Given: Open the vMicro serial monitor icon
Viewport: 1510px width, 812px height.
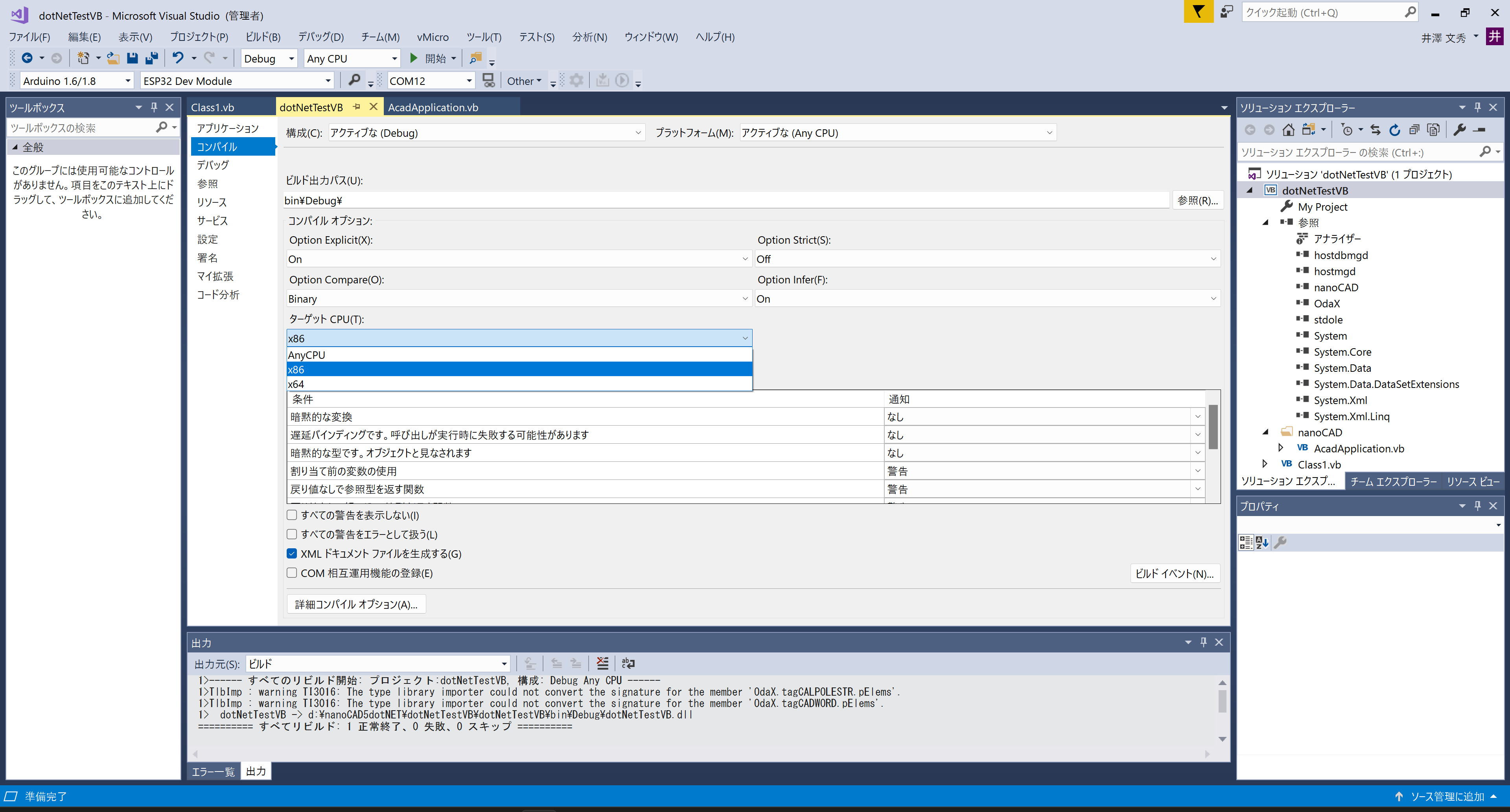Looking at the screenshot, I should 488,80.
